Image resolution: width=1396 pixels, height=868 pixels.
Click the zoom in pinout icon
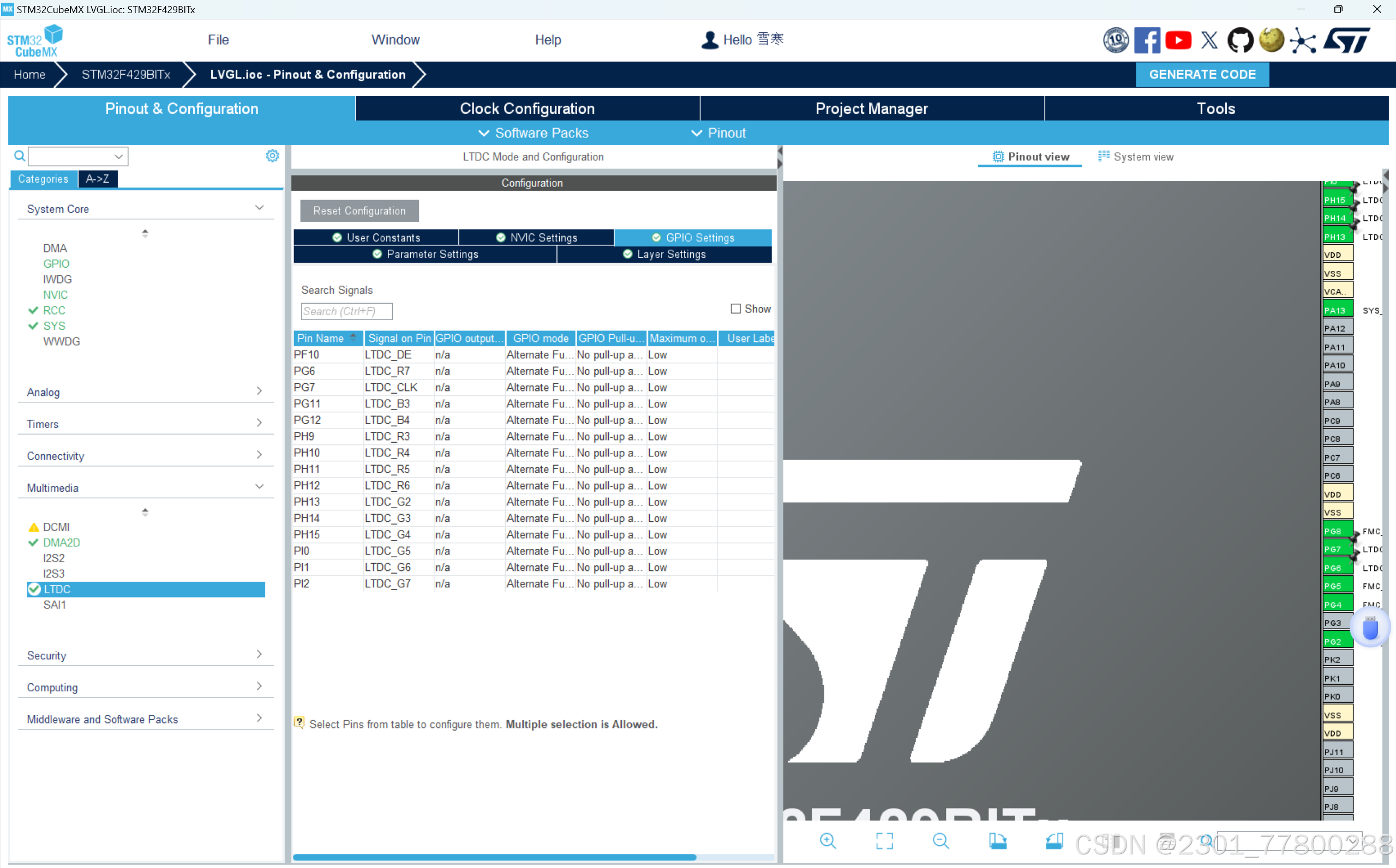pyautogui.click(x=828, y=840)
